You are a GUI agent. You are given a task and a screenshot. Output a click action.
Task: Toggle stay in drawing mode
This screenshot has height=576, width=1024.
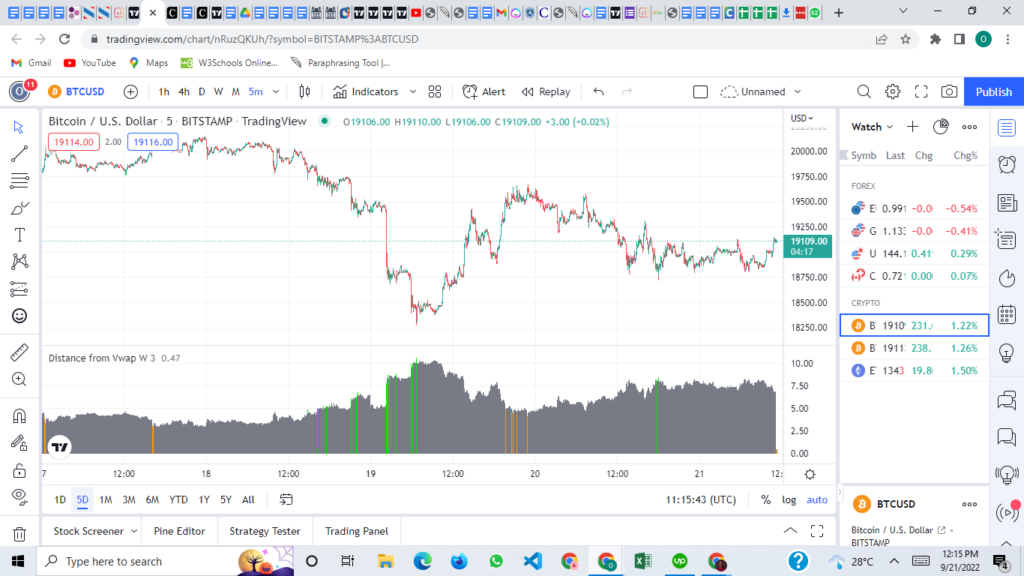pos(19,443)
